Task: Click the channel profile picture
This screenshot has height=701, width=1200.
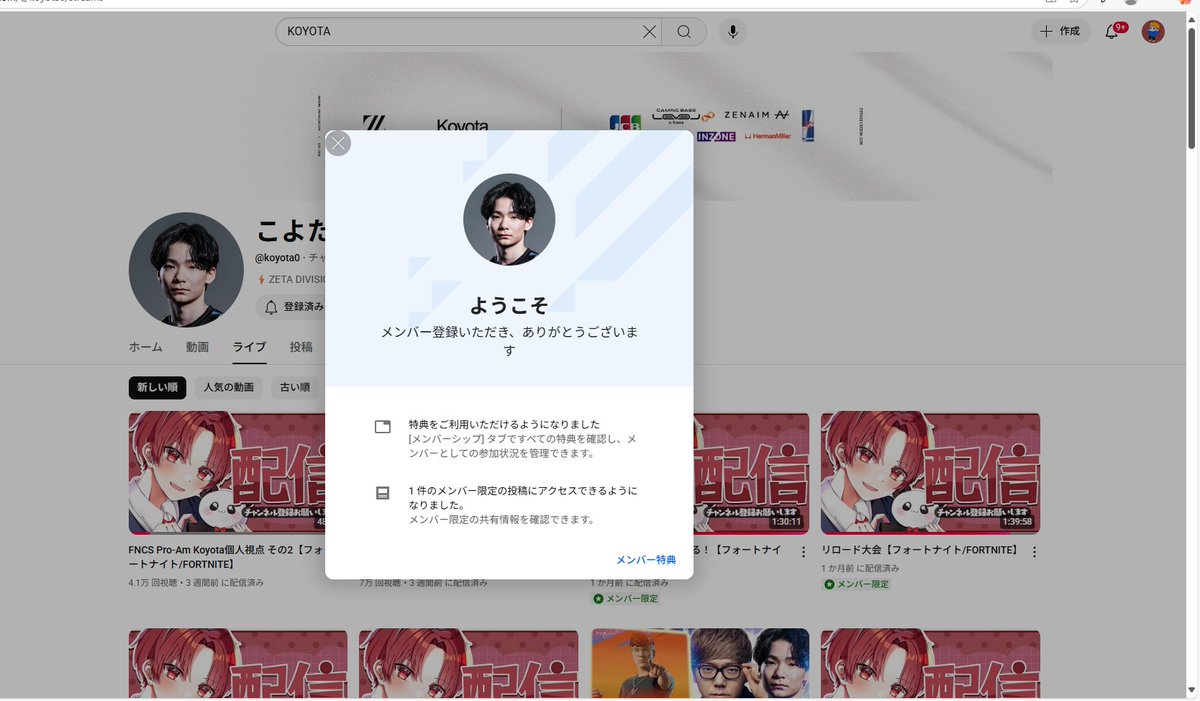Action: click(x=186, y=270)
